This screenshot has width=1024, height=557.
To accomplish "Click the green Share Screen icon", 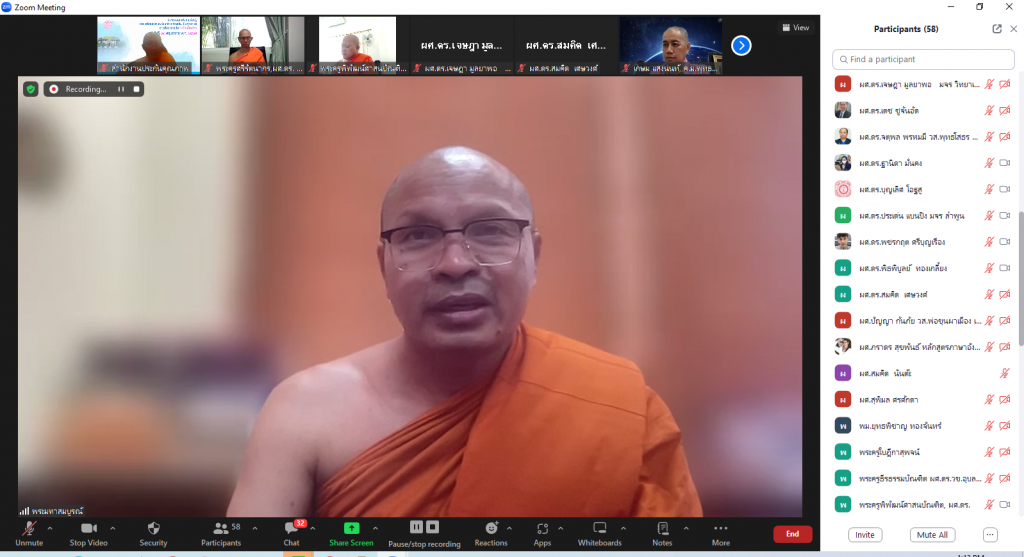I will pos(351,528).
